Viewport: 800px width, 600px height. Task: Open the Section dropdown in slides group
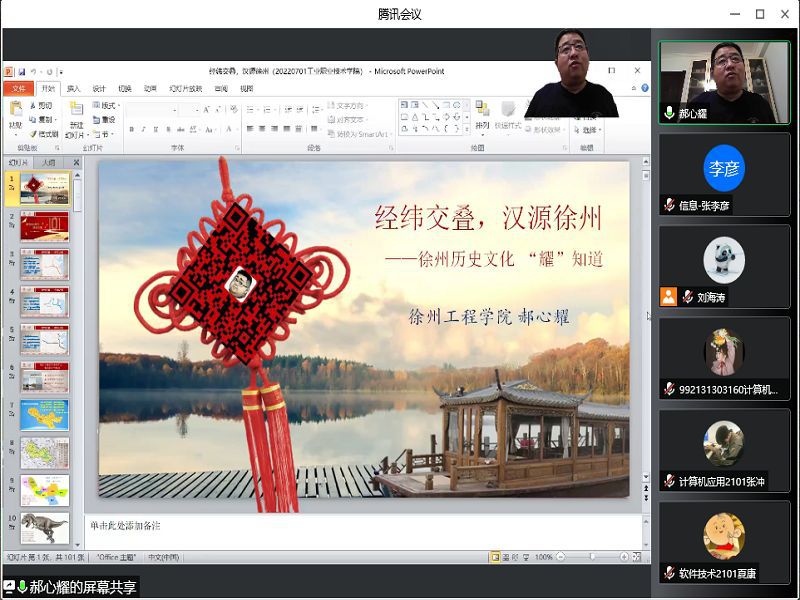(x=102, y=134)
